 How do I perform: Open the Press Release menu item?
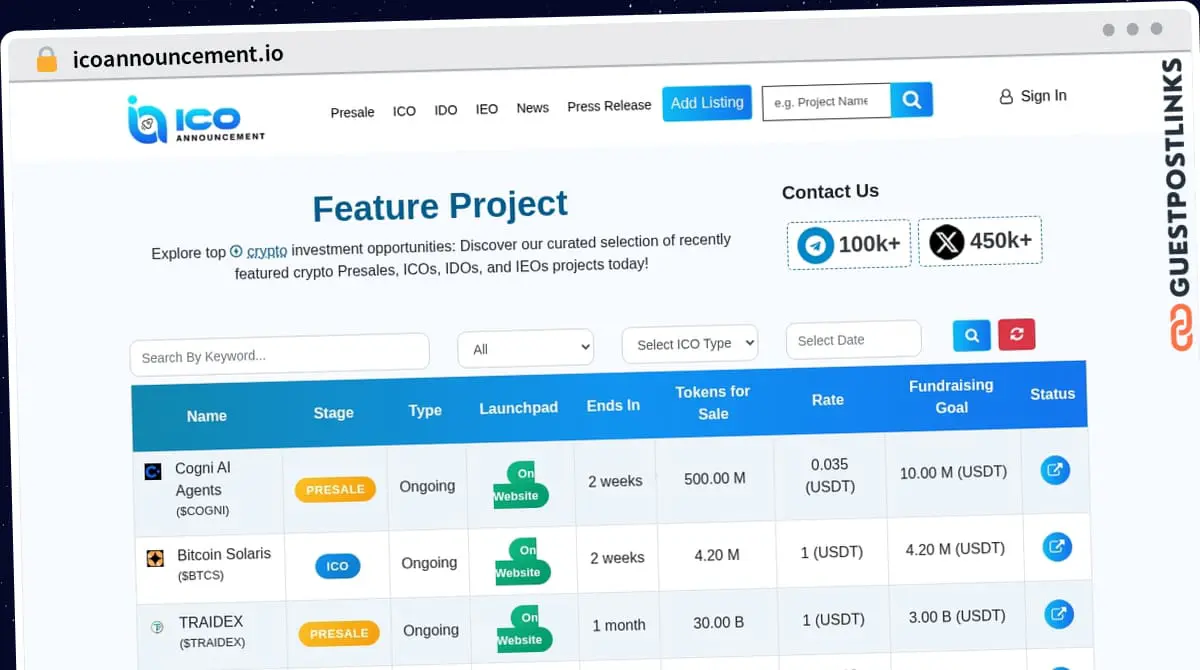(609, 106)
